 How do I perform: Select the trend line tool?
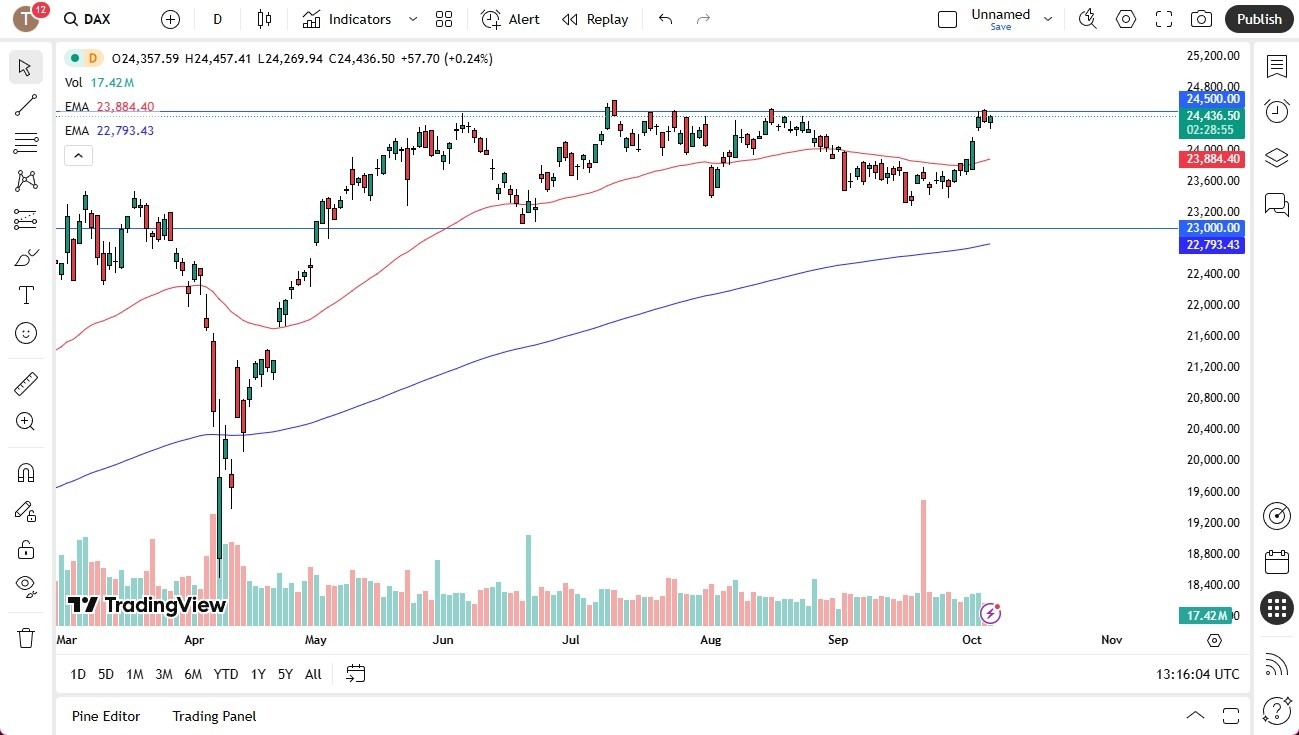25,105
